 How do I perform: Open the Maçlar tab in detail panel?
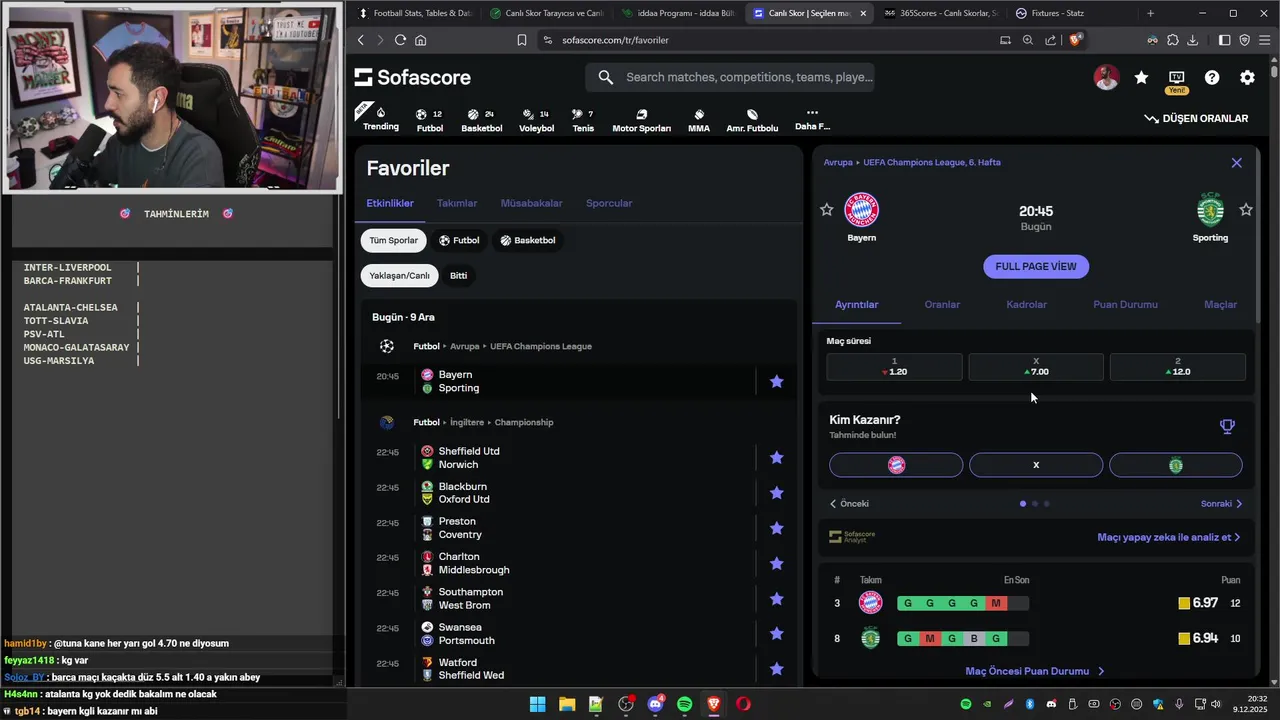click(x=1220, y=305)
